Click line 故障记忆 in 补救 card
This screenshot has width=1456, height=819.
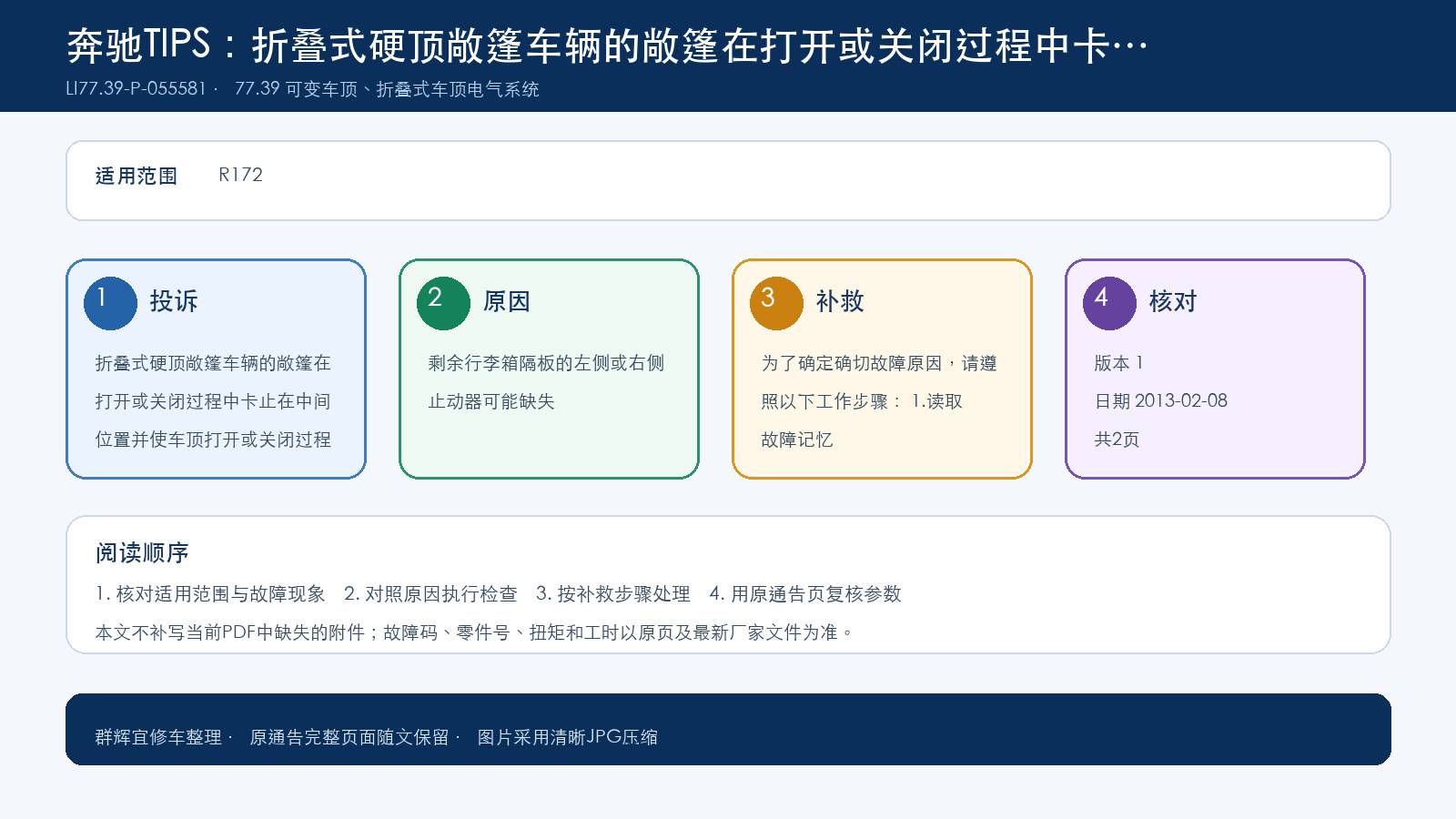(x=797, y=440)
